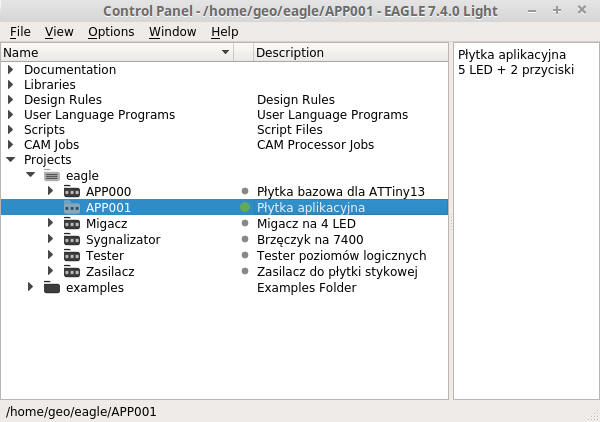Open the File menu
This screenshot has width=600, height=422.
click(x=20, y=31)
